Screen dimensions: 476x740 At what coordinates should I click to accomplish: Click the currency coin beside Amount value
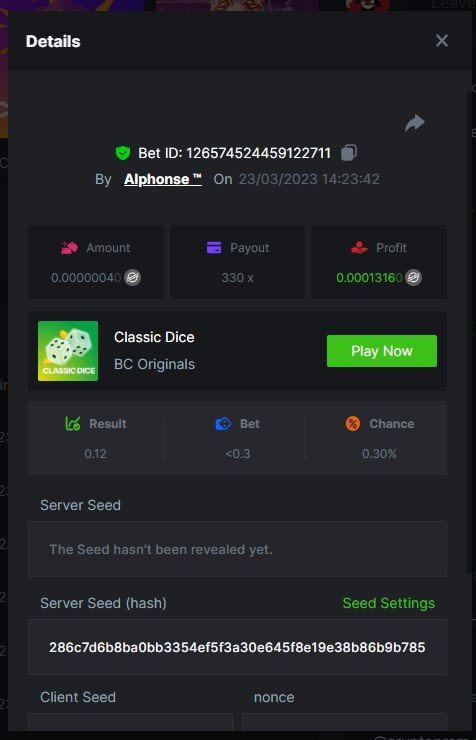coord(133,278)
